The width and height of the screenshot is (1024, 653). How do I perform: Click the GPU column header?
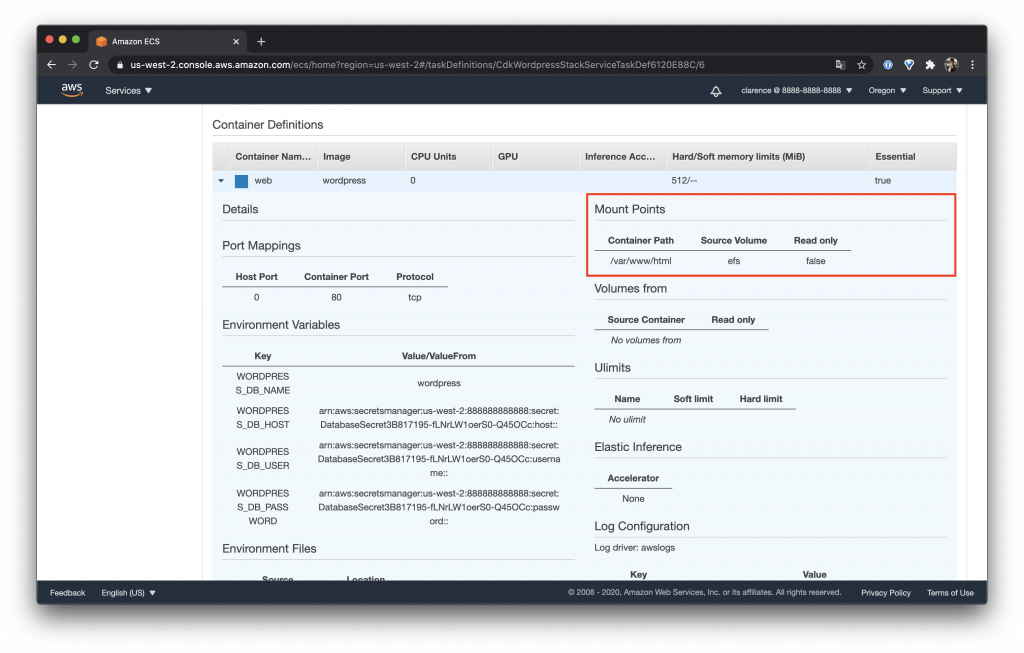pyautogui.click(x=535, y=157)
